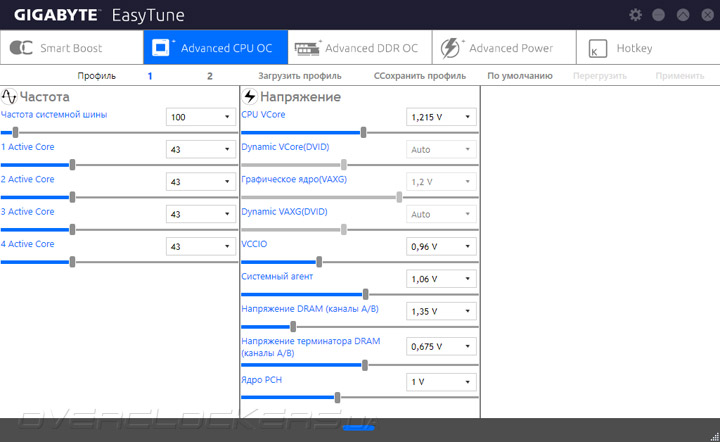Minimize the EasyTune window

[x=658, y=15]
